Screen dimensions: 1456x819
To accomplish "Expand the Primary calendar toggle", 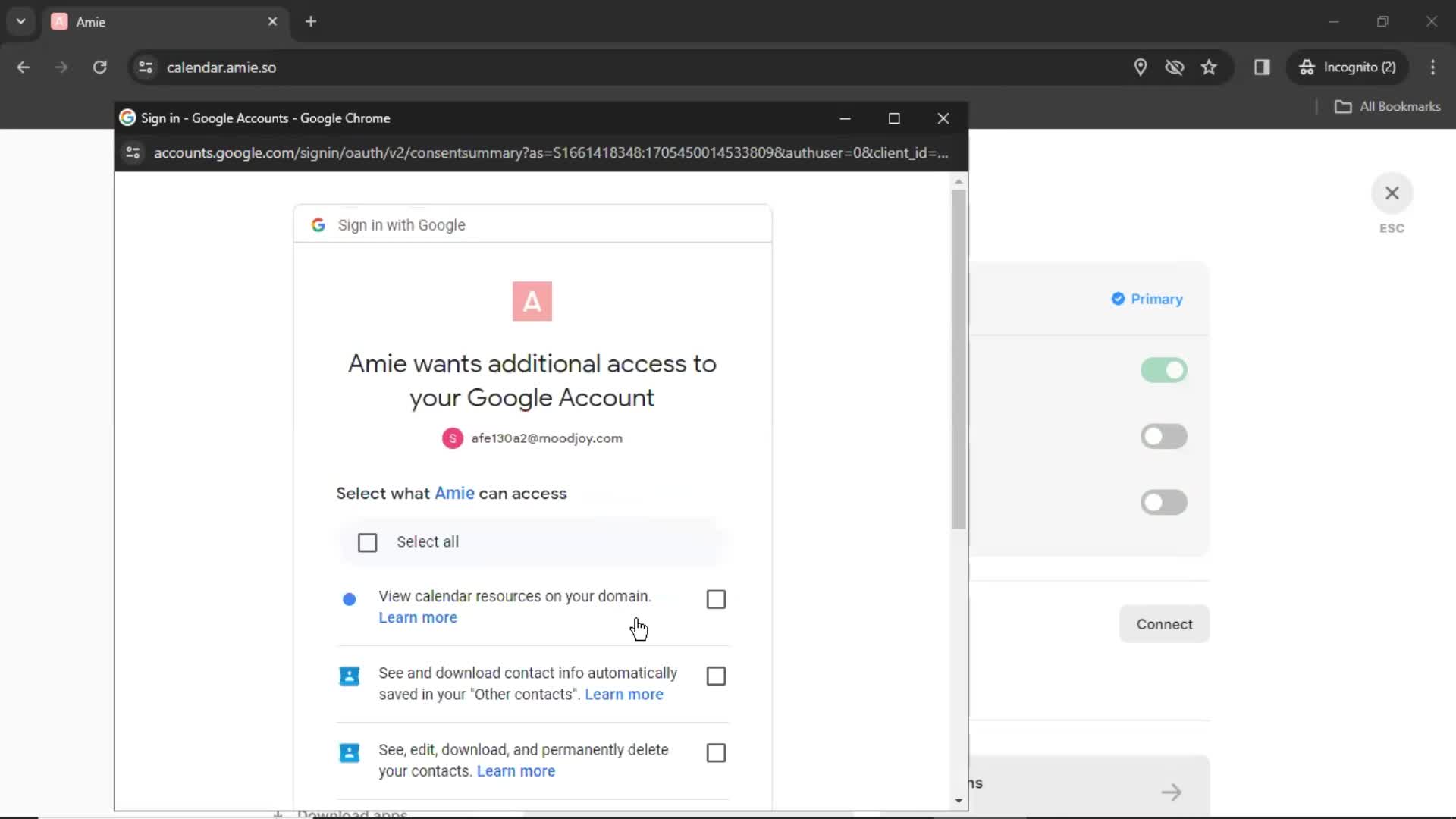I will 1165,370.
